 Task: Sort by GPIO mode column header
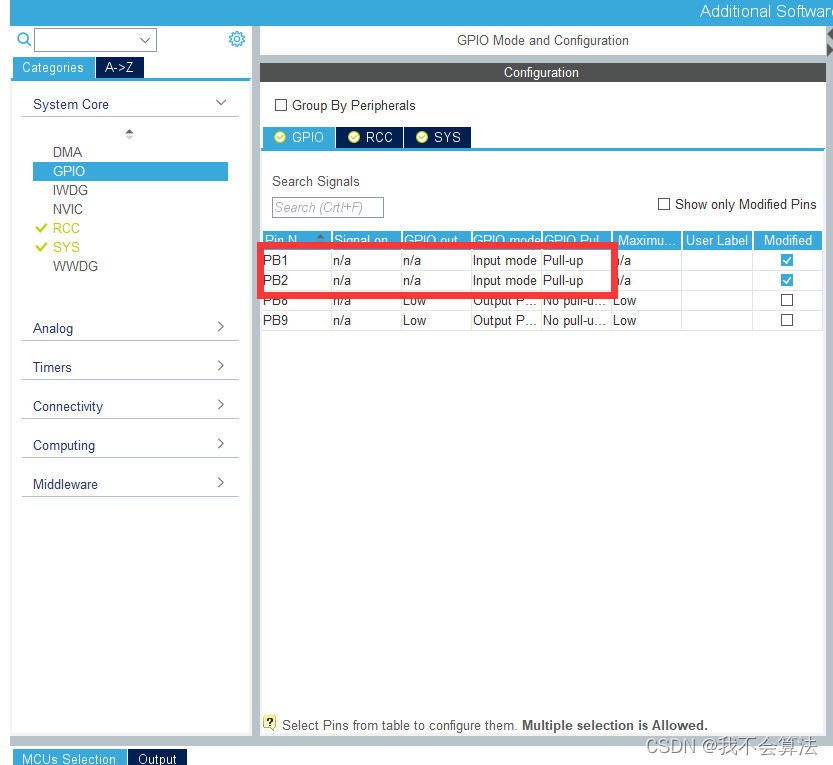click(x=507, y=240)
